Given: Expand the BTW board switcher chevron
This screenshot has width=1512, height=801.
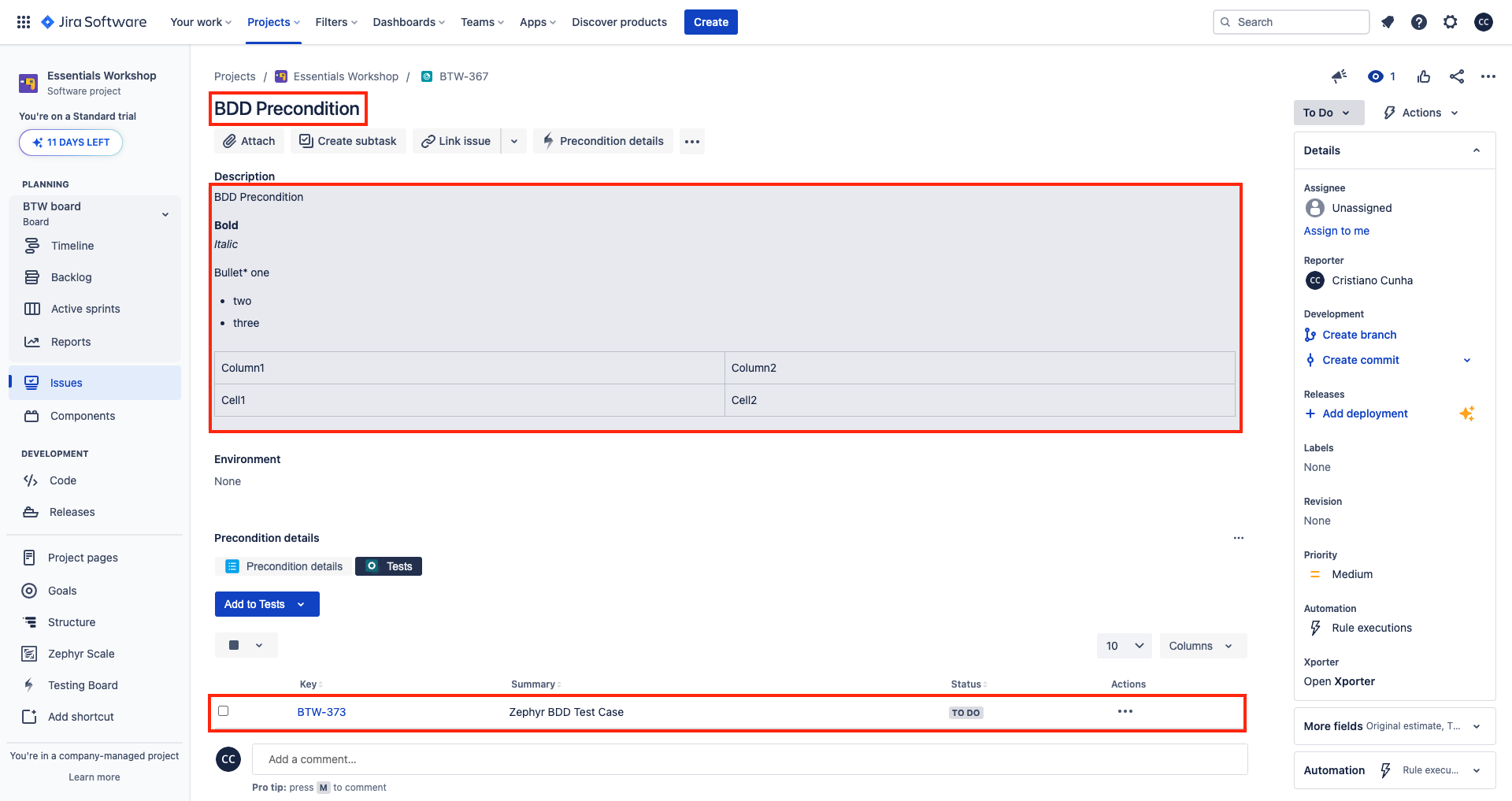Looking at the screenshot, I should 165,214.
